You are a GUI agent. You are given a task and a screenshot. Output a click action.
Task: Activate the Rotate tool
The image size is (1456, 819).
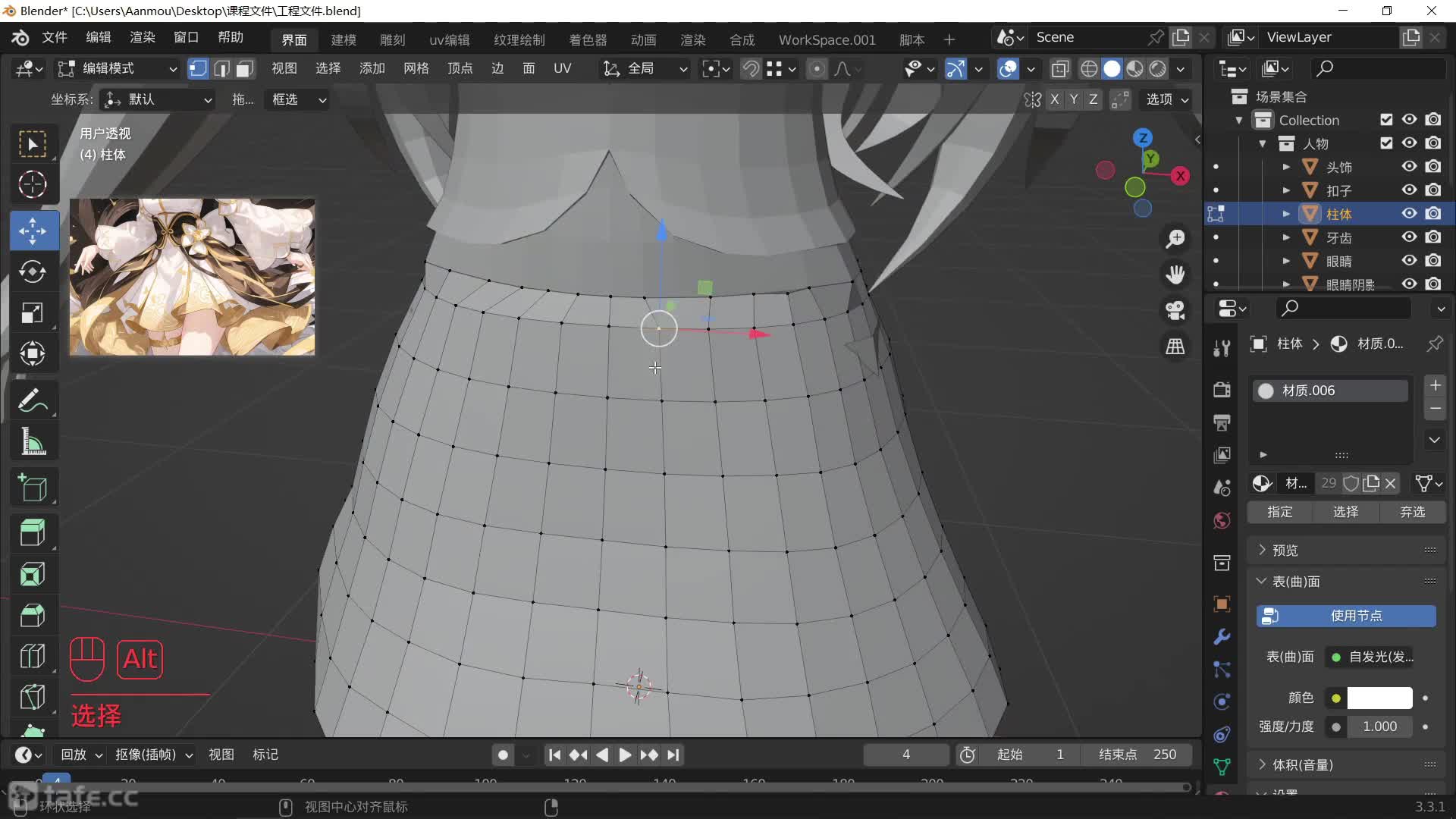(x=33, y=272)
